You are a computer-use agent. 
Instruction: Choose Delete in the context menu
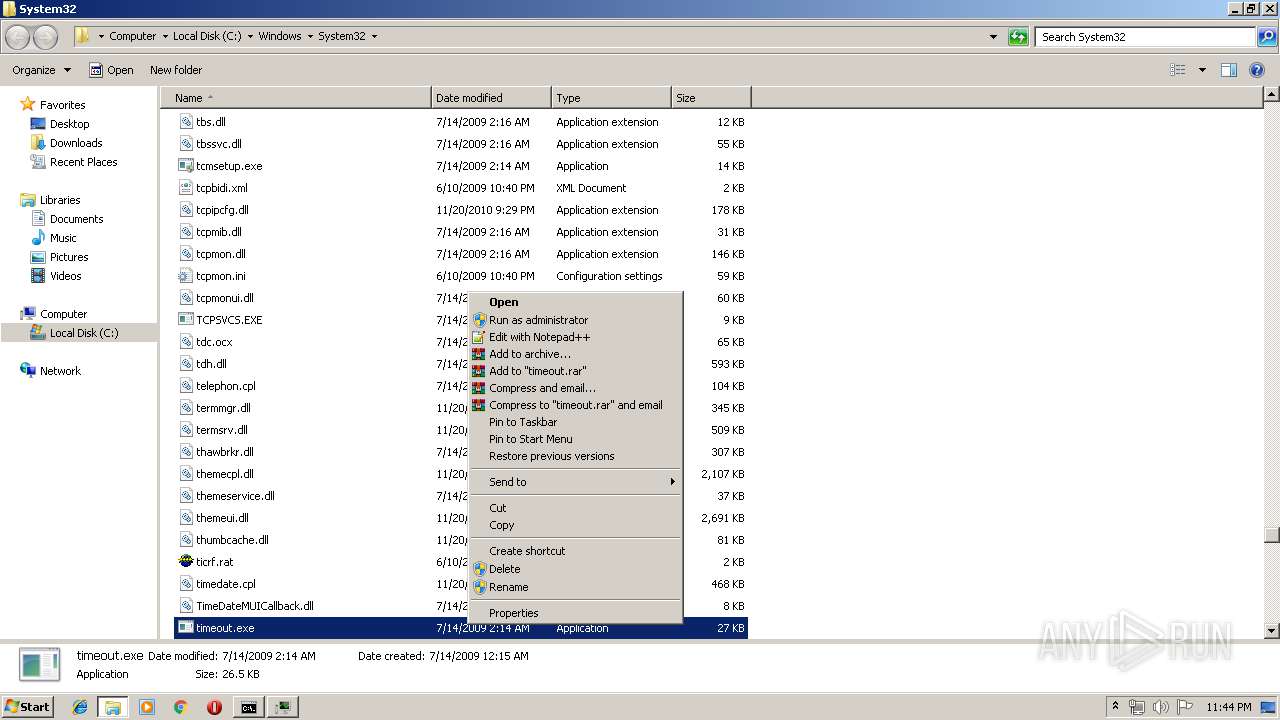576,569
